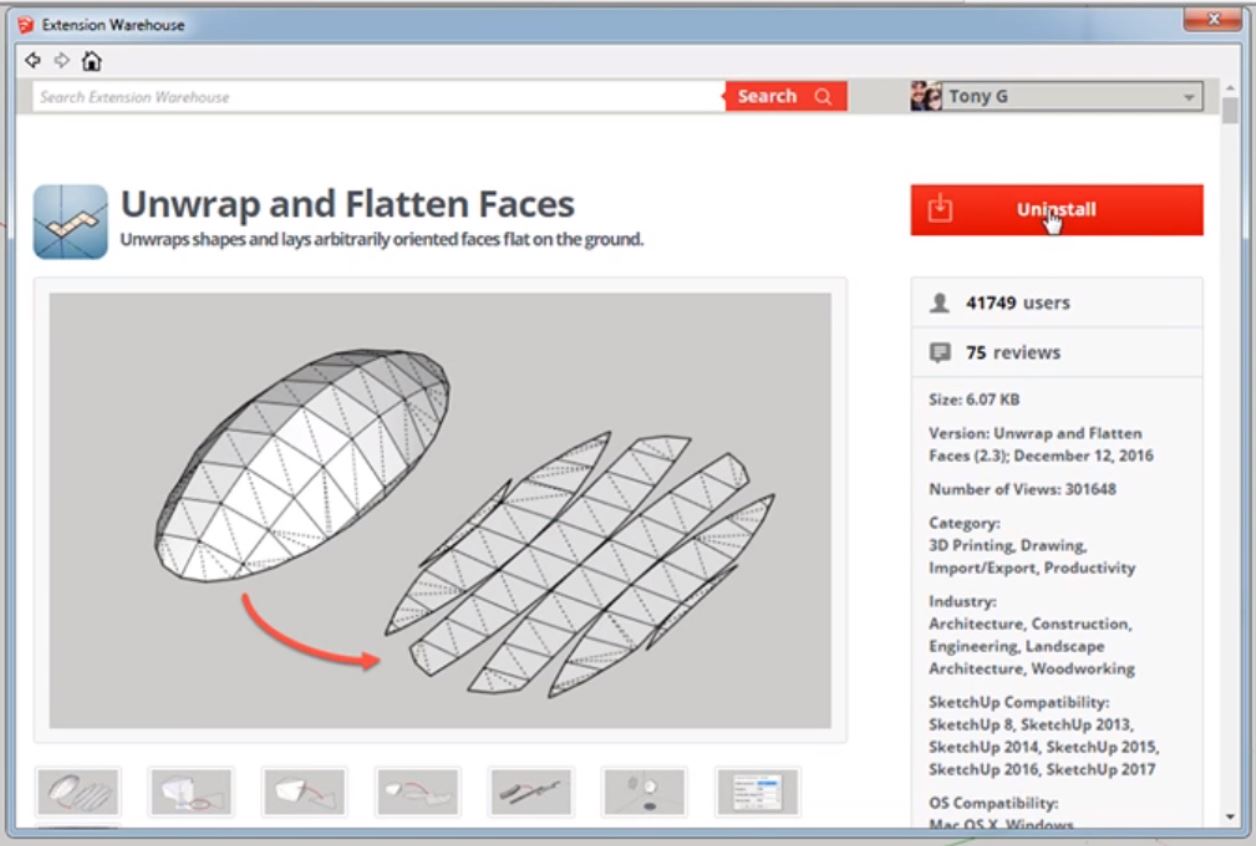Click the Number of Views: 301648 text
Image resolution: width=1256 pixels, height=846 pixels.
click(x=1022, y=489)
